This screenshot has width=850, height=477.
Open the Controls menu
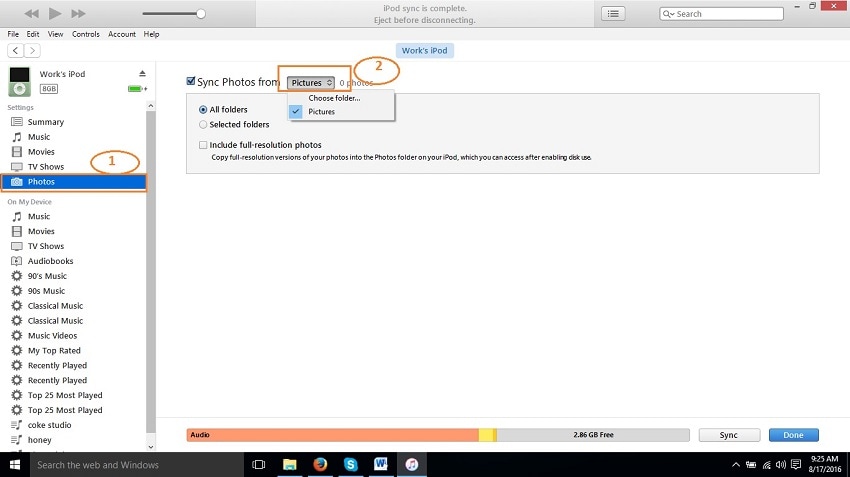(x=86, y=34)
